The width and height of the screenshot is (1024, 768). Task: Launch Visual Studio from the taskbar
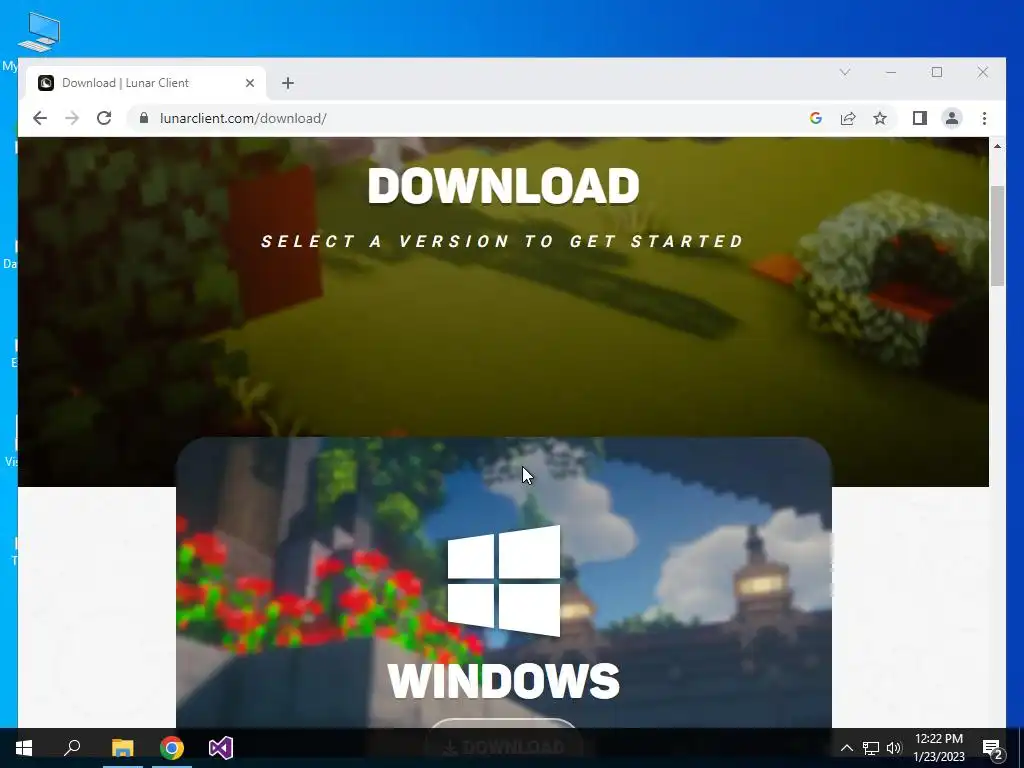click(x=221, y=748)
